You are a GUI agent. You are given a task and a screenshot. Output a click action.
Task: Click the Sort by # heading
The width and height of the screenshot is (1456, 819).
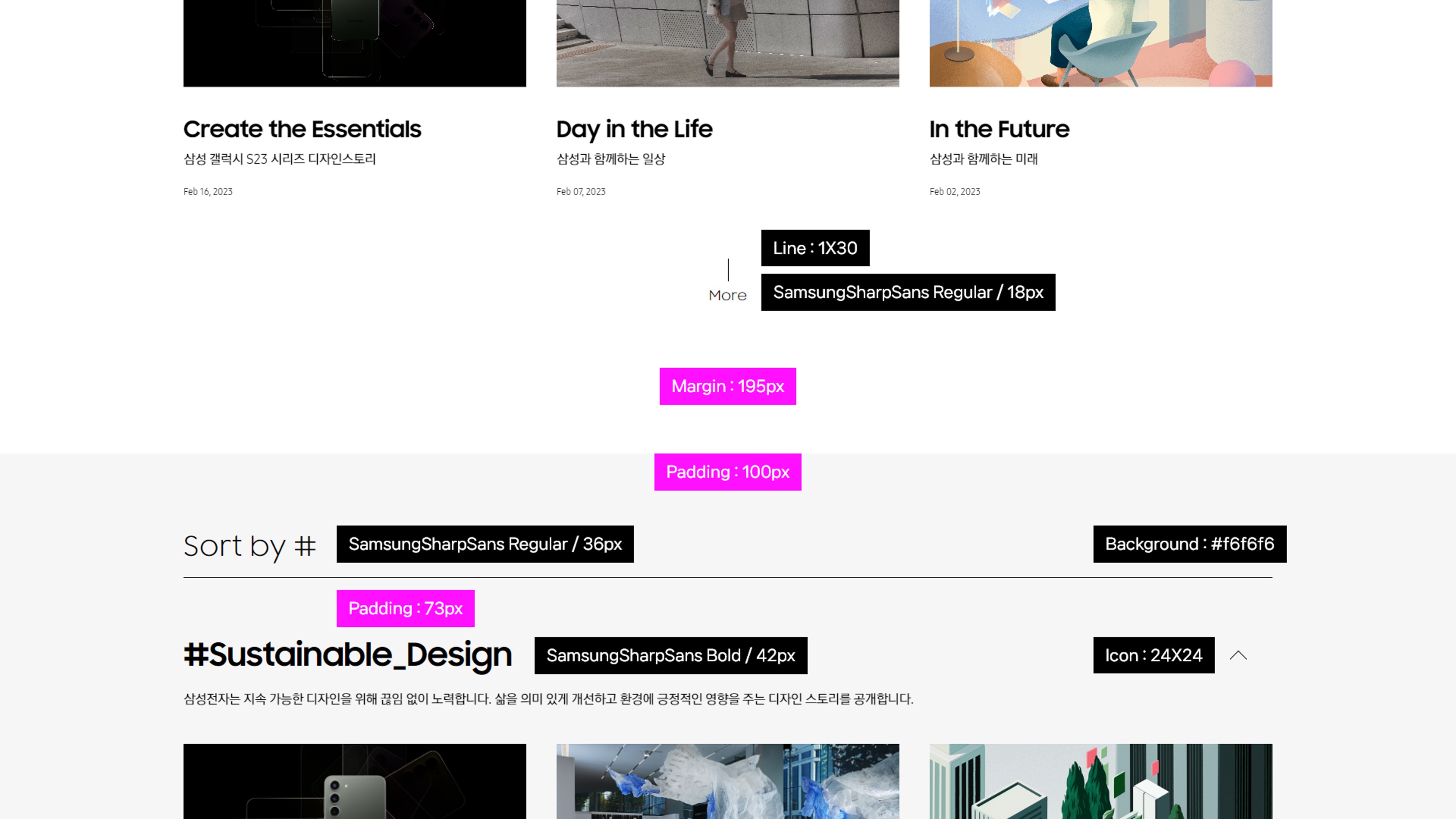click(x=249, y=546)
